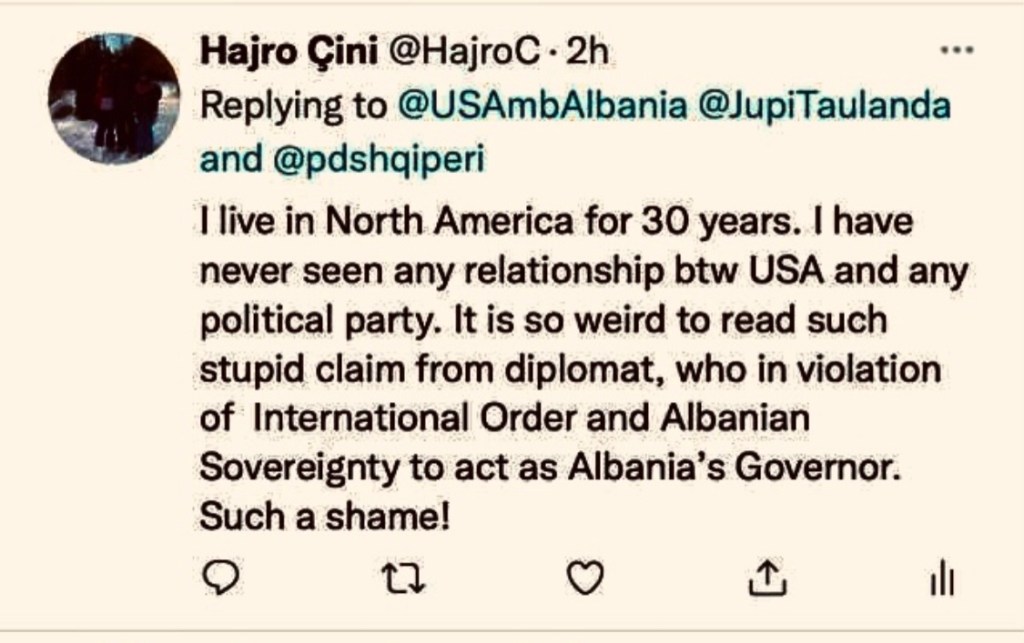Open the tweet body text beginning 'I live'
This screenshot has height=643, width=1024.
pyautogui.click(x=584, y=369)
